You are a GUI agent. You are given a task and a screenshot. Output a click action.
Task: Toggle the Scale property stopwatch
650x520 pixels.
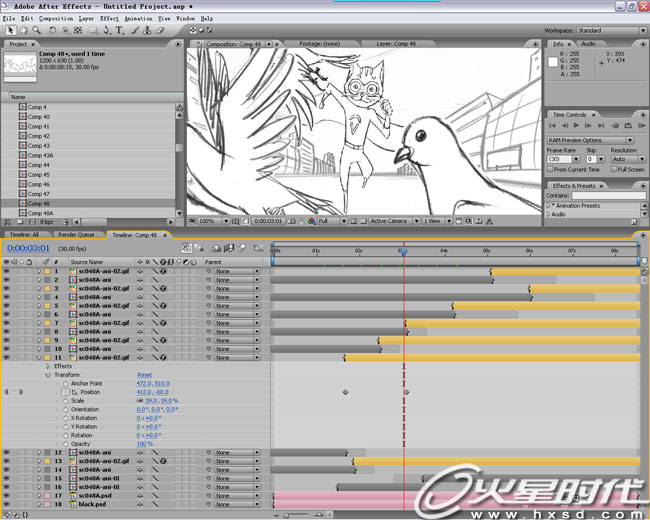tap(65, 401)
